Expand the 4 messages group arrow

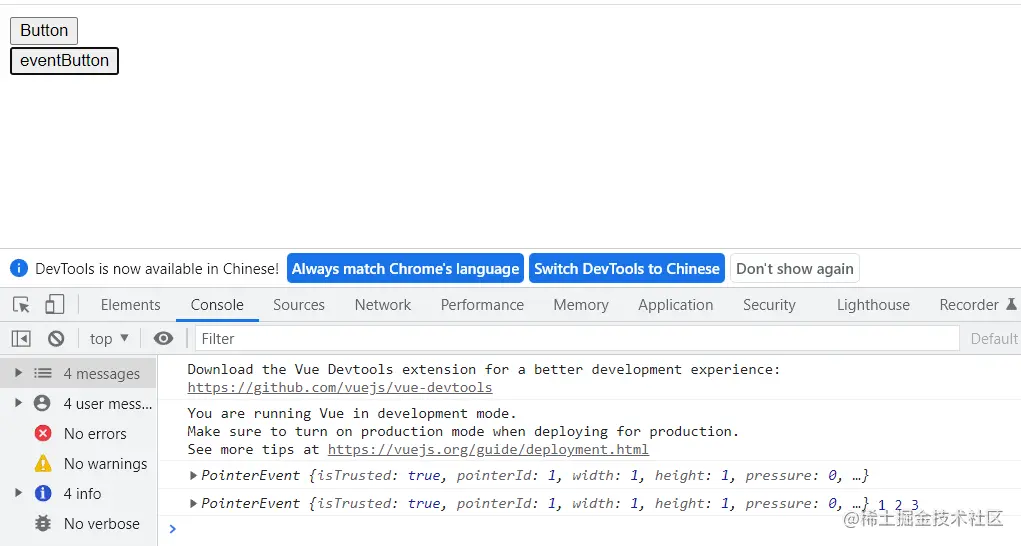[18, 373]
